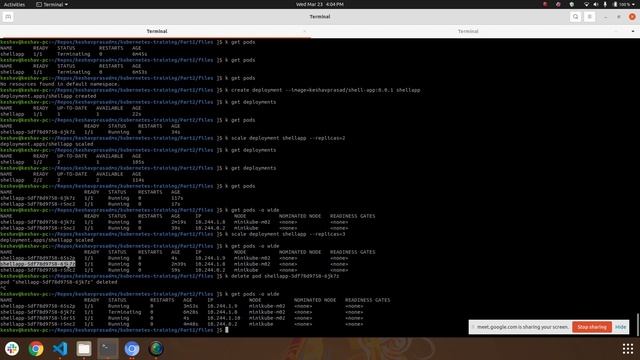The image size is (640, 360).
Task: Click the highlighted shellapp-5df78d9758-6jk7z pod name
Action: [38, 264]
